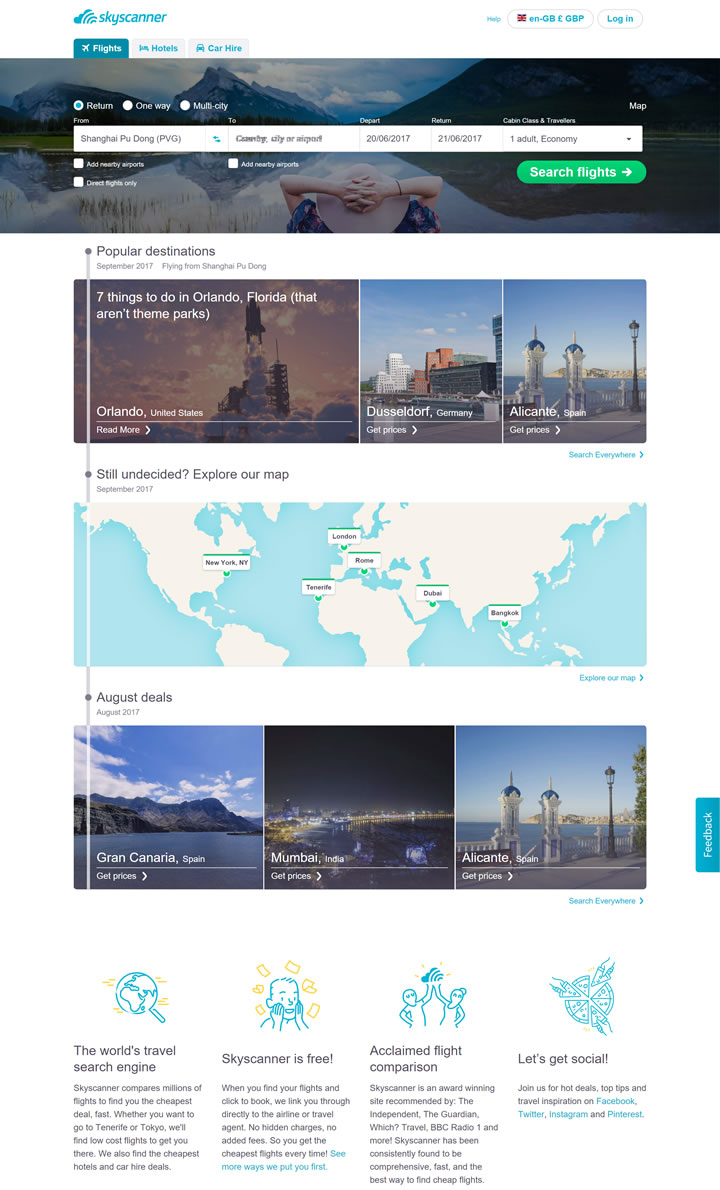Switch to the Hotels tab
720x1190 pixels.
(x=158, y=48)
